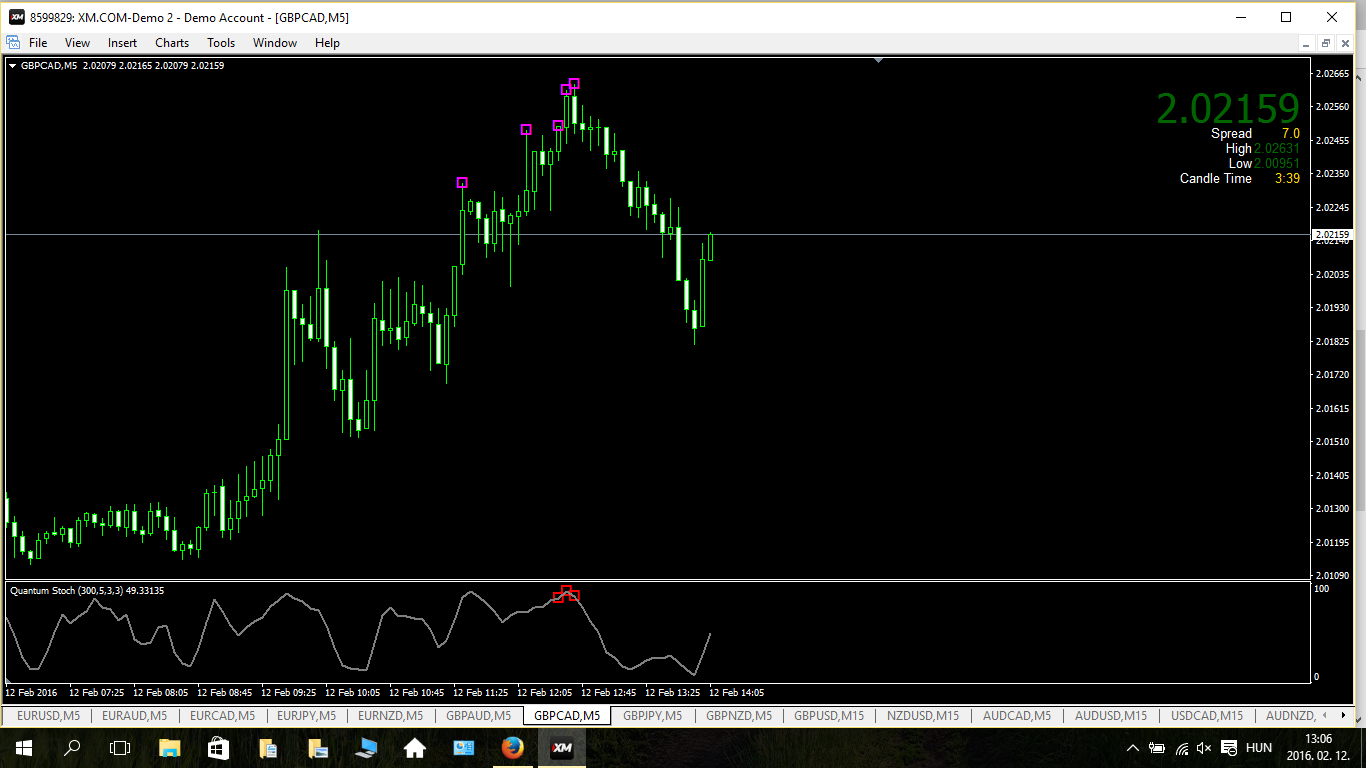Minimize the inner chart window

click(x=1306, y=43)
